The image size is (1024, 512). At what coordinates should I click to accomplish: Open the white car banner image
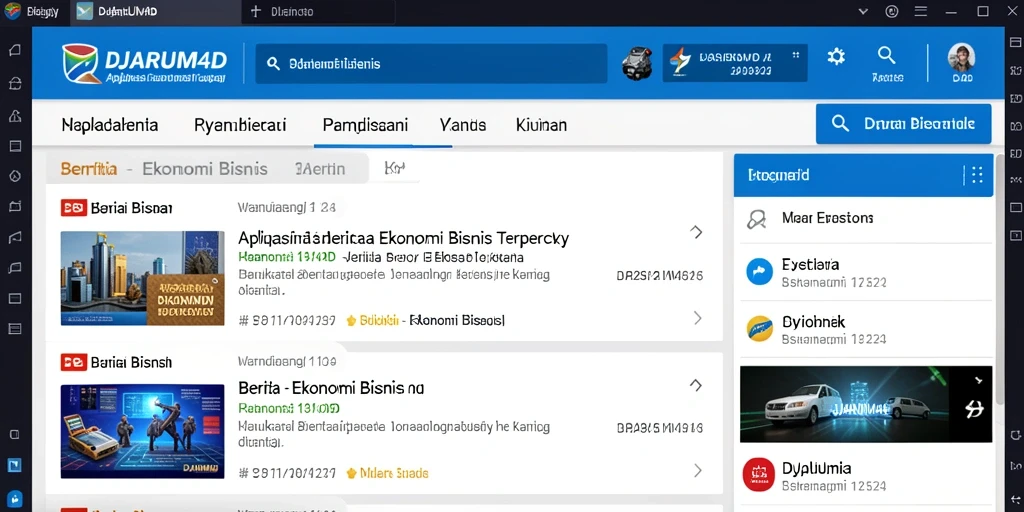pos(866,404)
